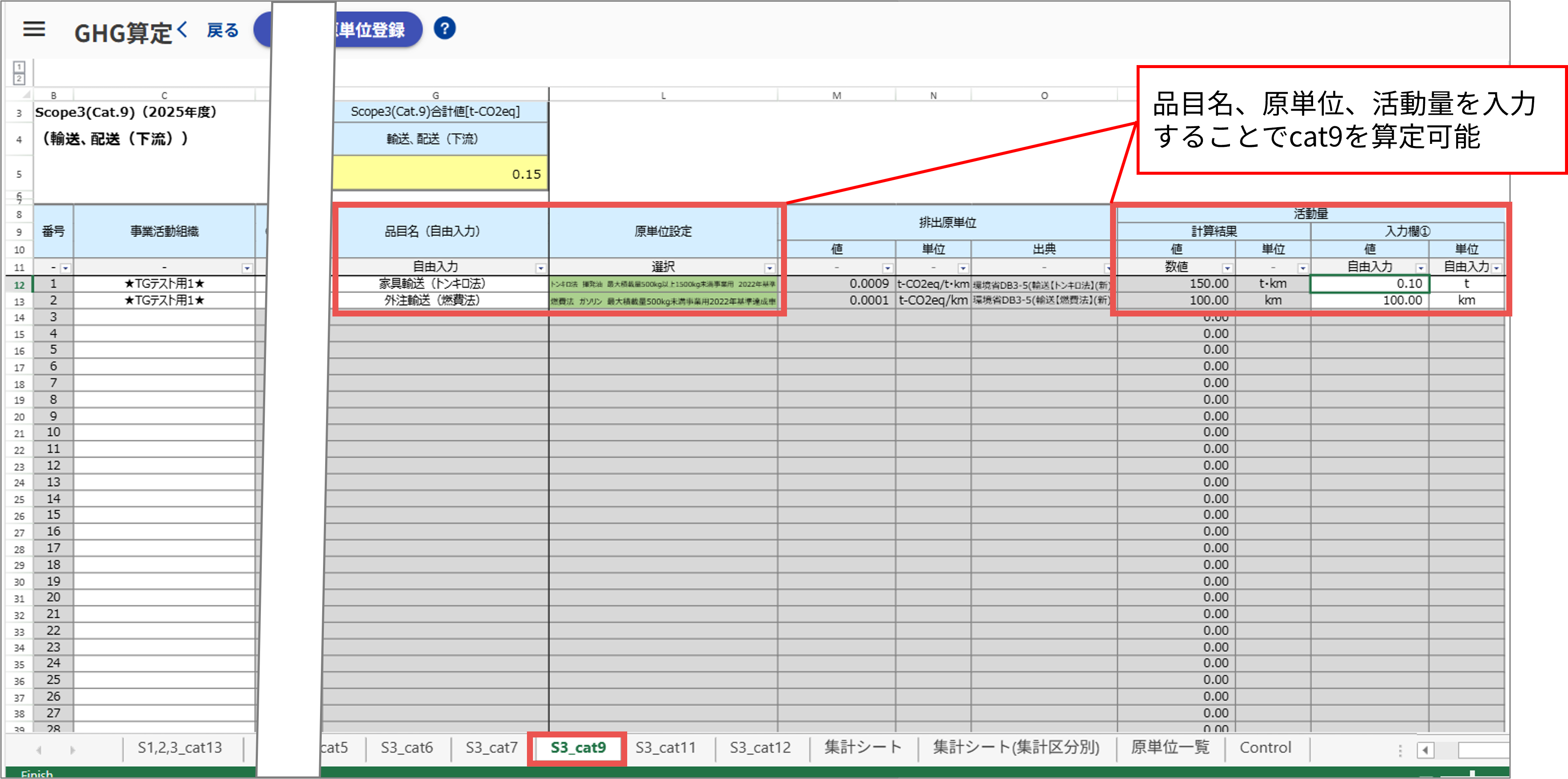The image size is (1568, 779).
Task: Select green 原単位 cell for トンキロ法 row
Action: click(x=663, y=284)
